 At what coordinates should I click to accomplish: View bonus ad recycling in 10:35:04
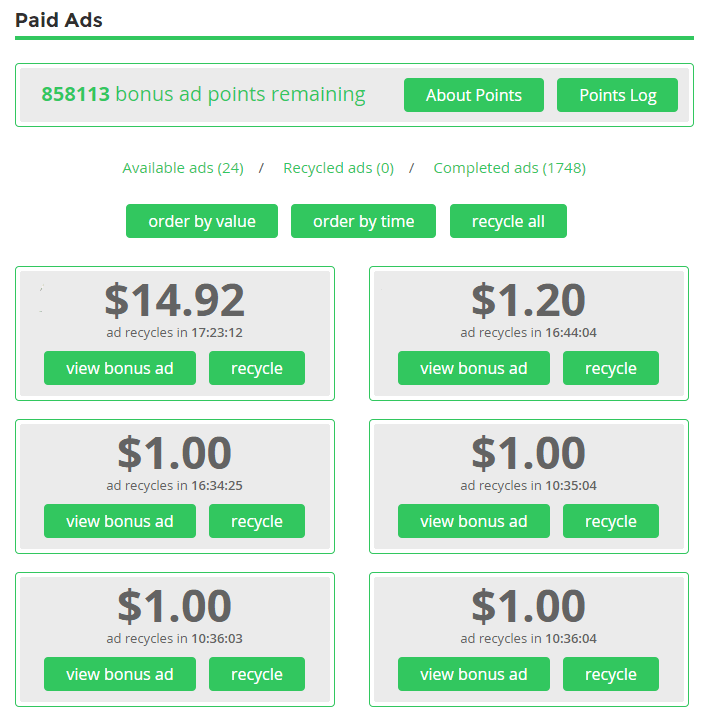(x=474, y=521)
